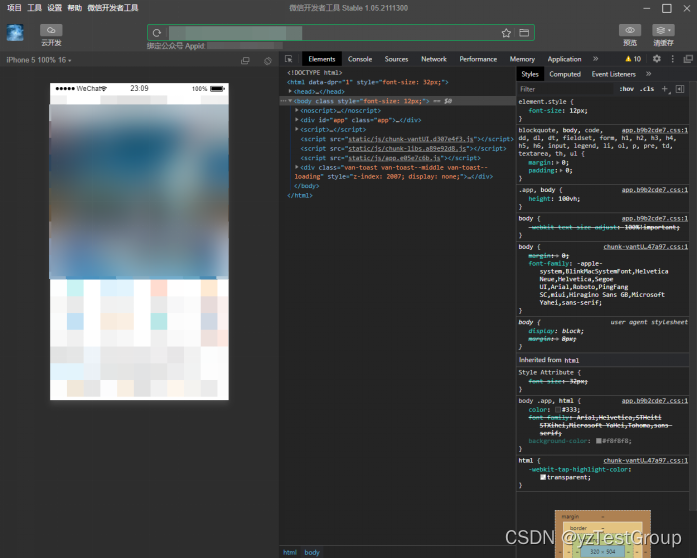Click the body breadcrumb
Viewport: 698px width, 558px height.
pos(312,552)
